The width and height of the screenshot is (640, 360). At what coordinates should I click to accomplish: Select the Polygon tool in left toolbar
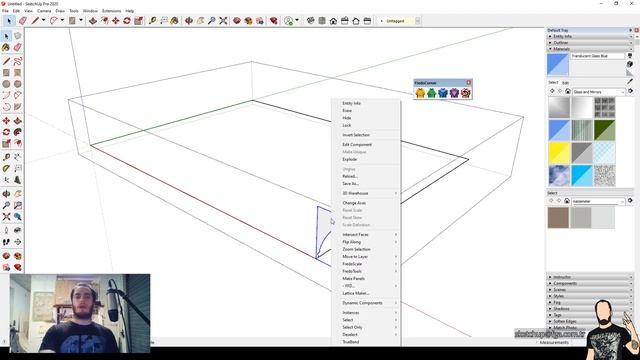pyautogui.click(x=18, y=84)
